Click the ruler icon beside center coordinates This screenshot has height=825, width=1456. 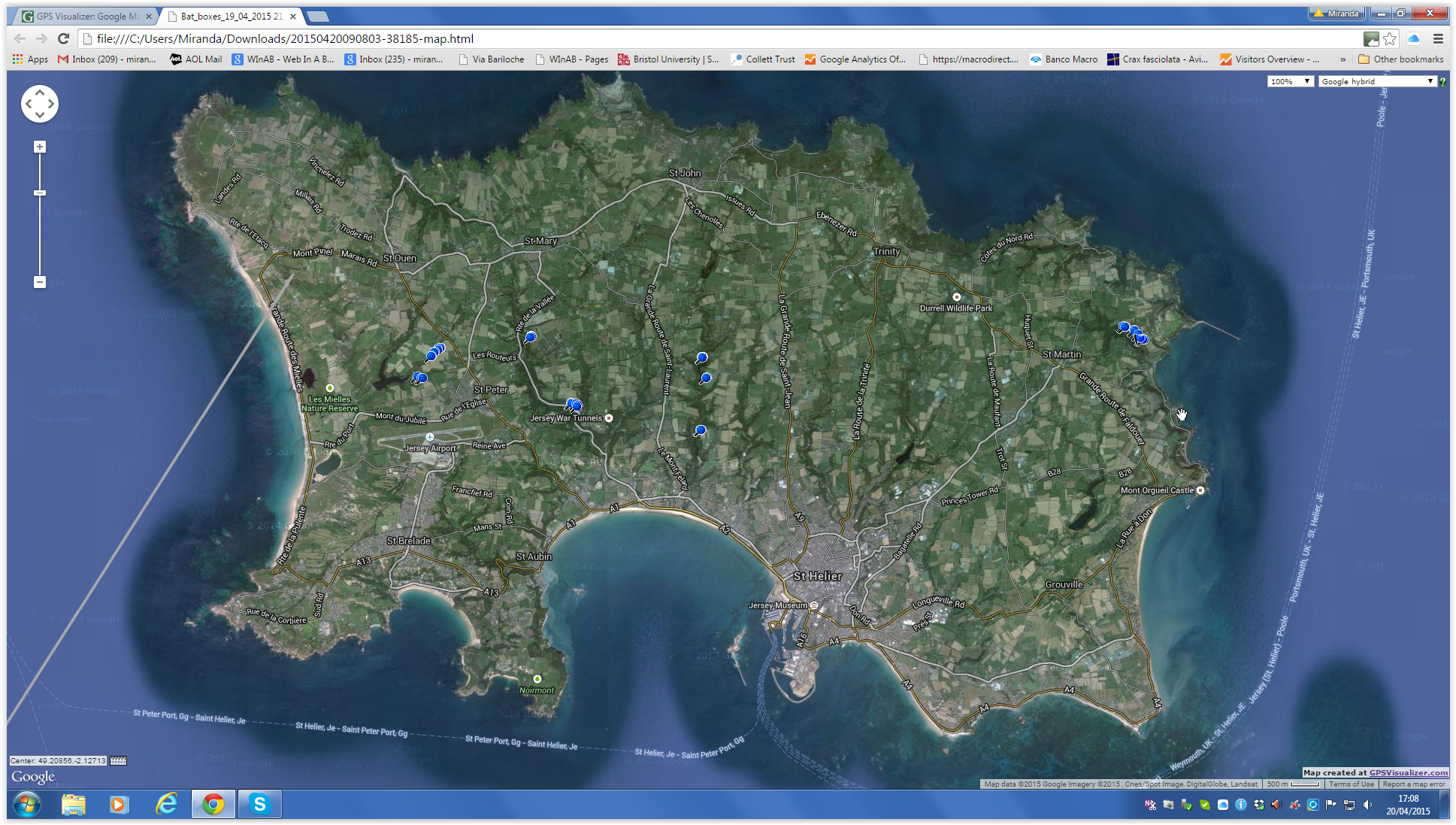tap(118, 760)
